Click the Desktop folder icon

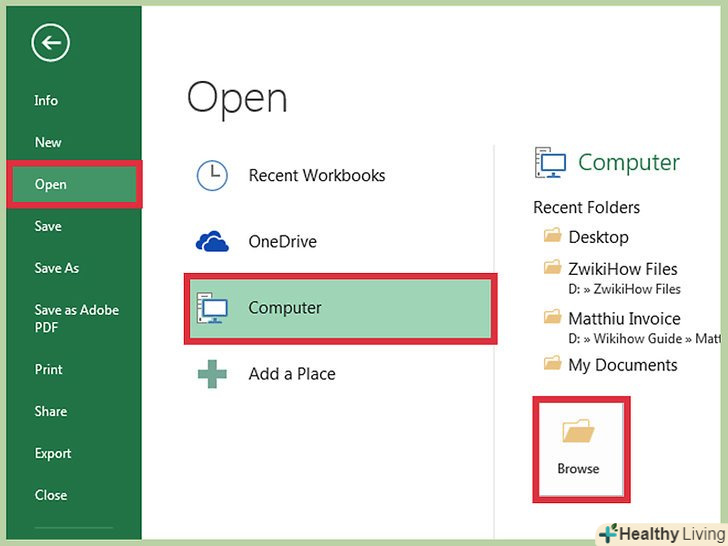click(x=552, y=235)
